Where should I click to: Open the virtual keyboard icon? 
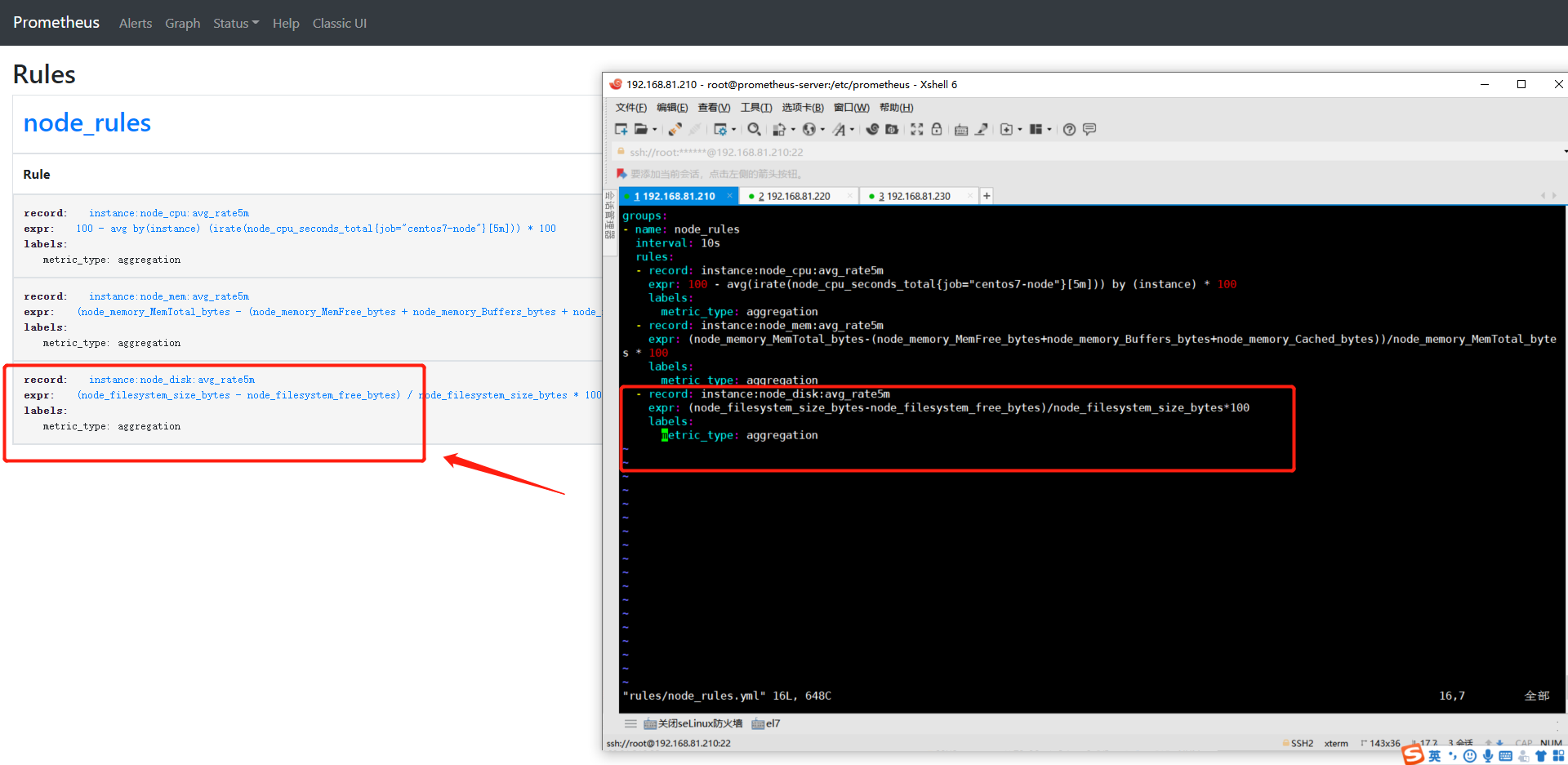[x=961, y=129]
